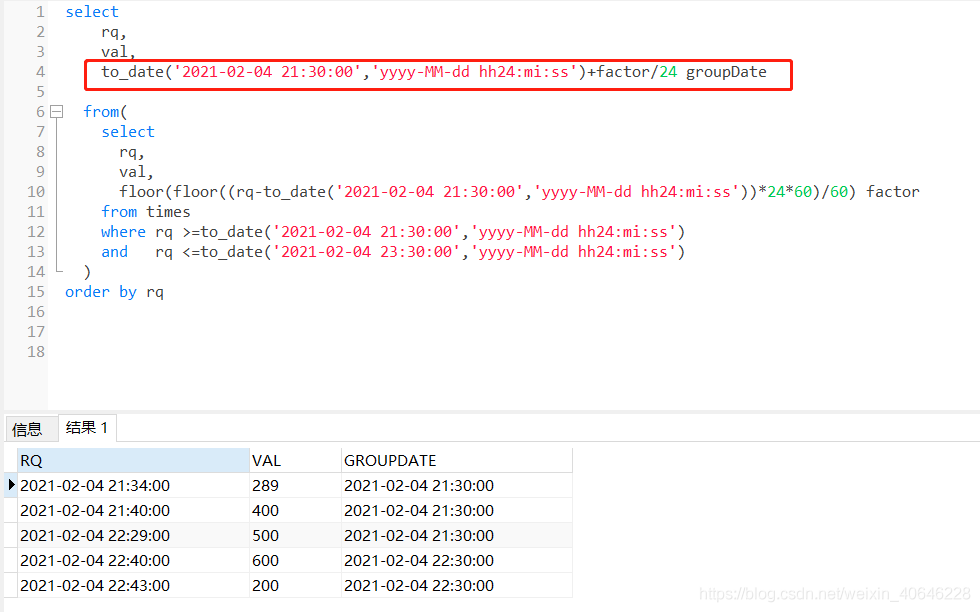This screenshot has width=980, height=612.
Task: Click 'factor' alias at end of line 10
Action: click(892, 192)
